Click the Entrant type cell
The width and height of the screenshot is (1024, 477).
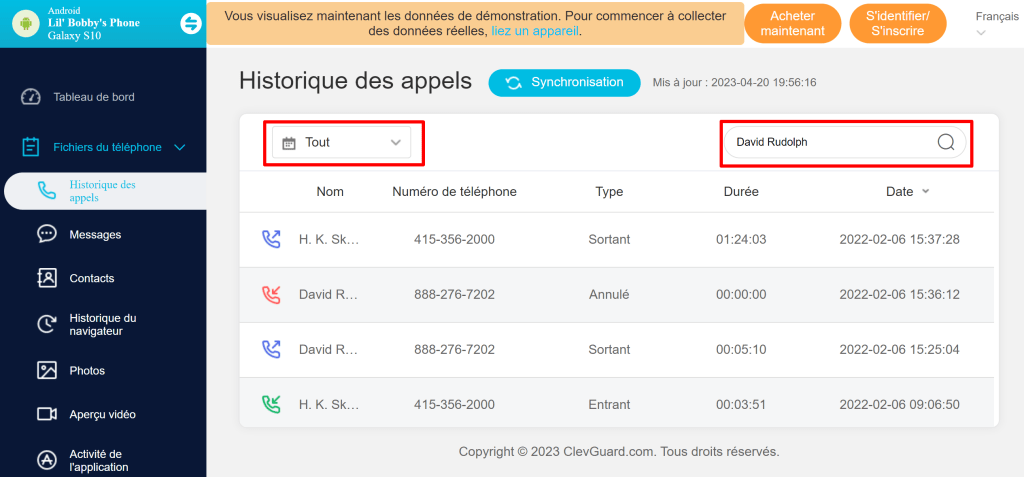coord(609,404)
